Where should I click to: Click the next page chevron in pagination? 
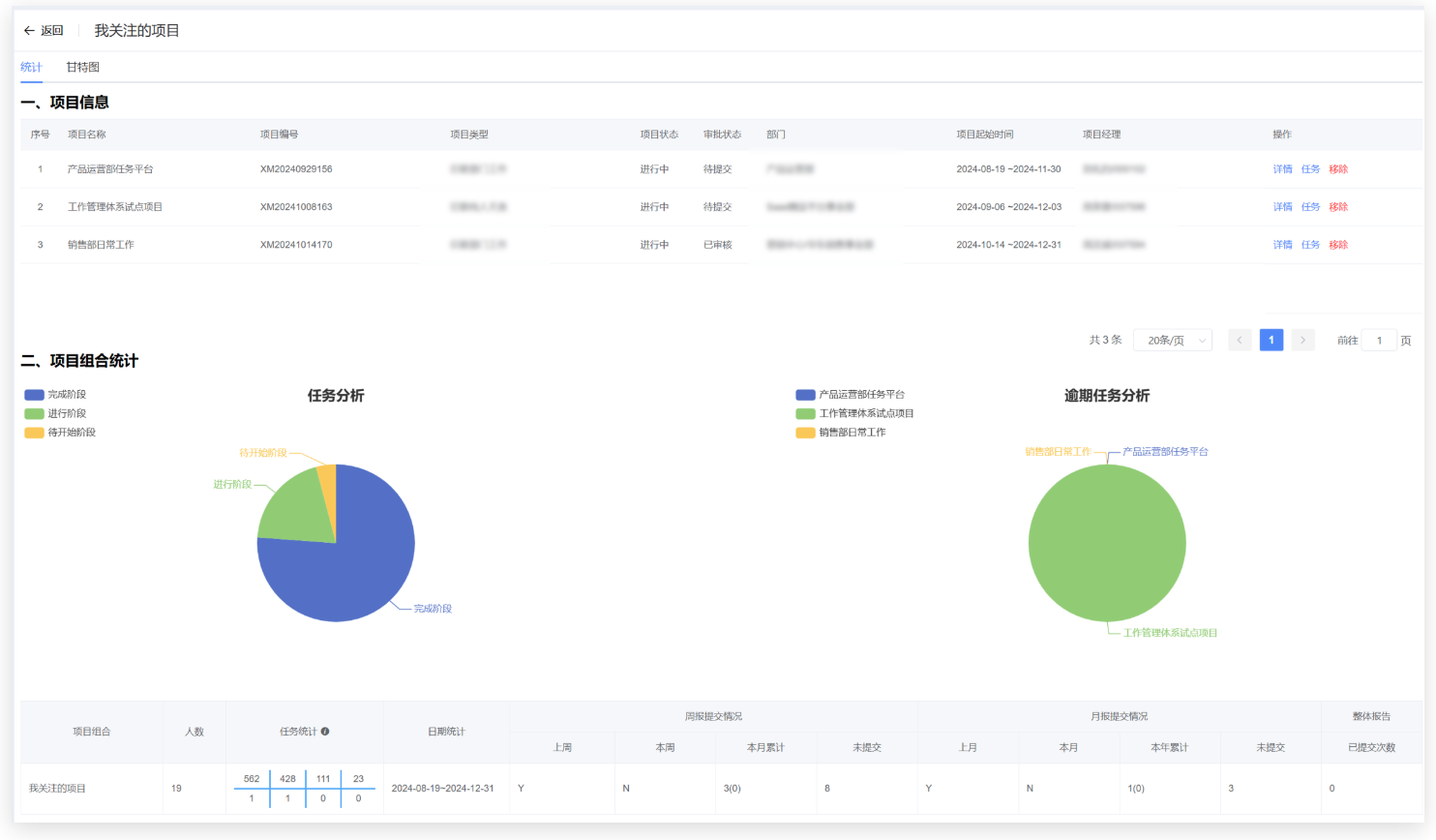(x=1302, y=340)
